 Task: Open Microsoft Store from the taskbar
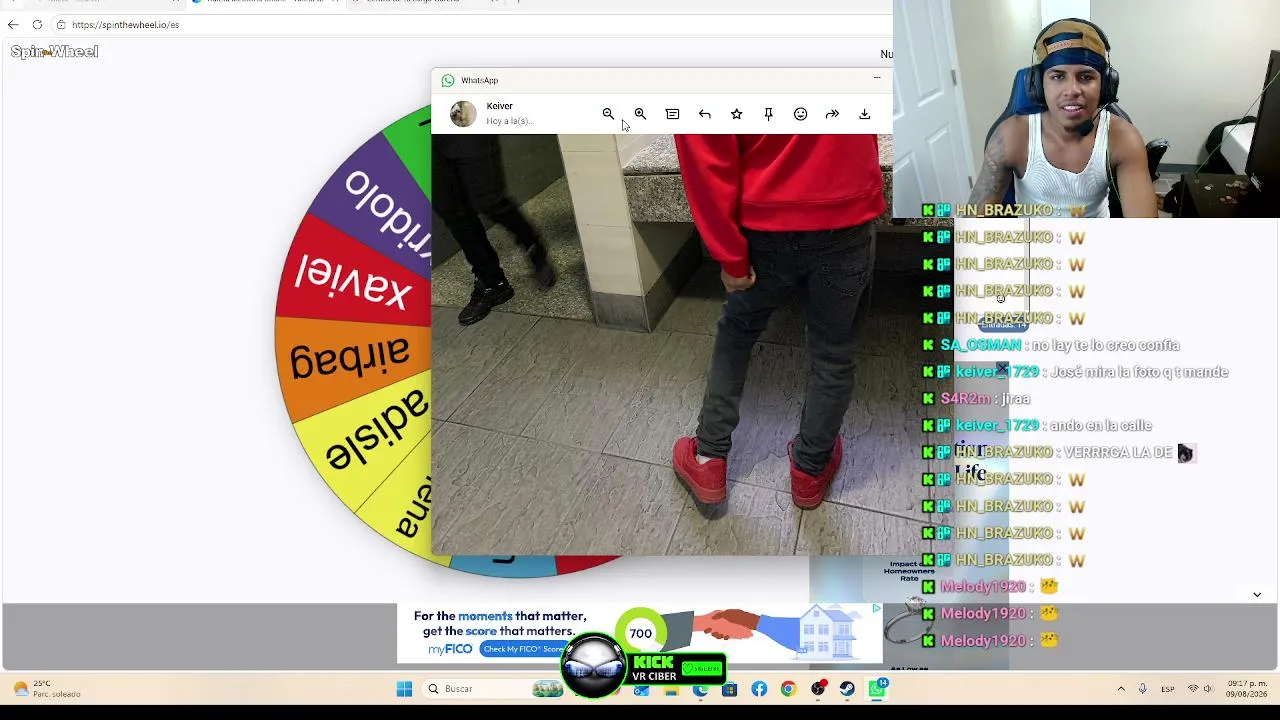coord(730,689)
